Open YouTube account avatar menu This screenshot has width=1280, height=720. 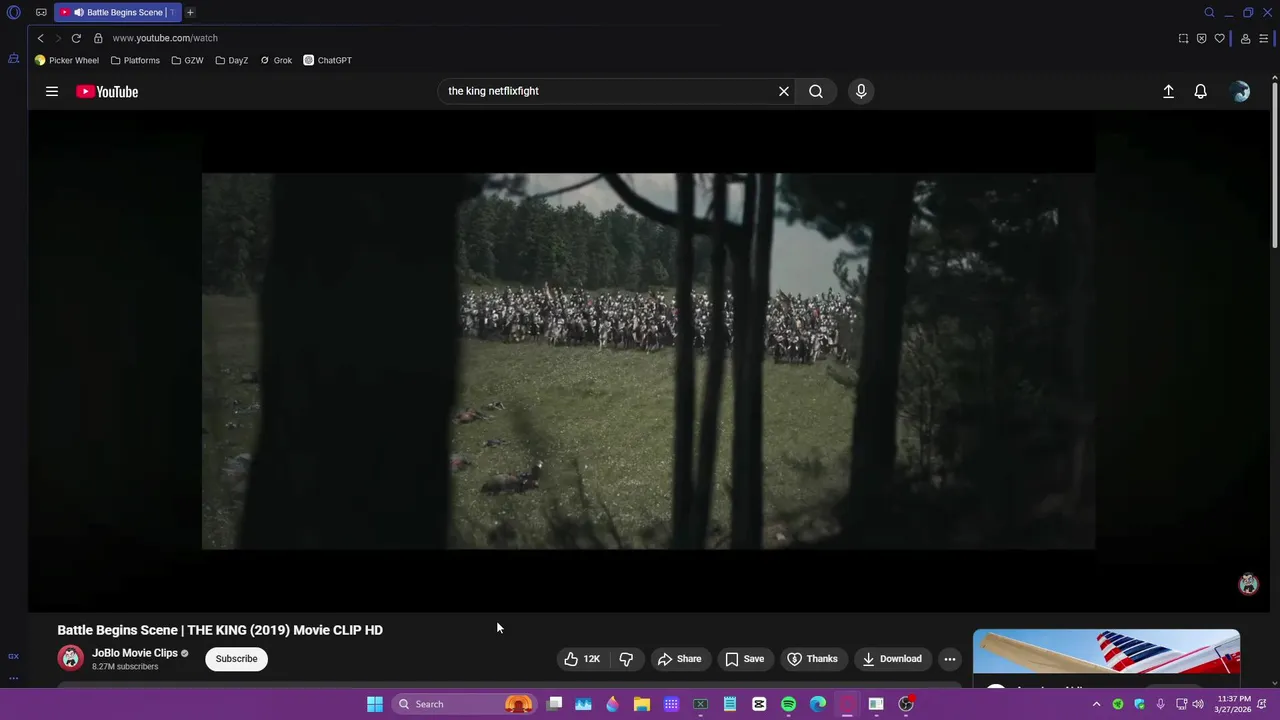coord(1240,91)
